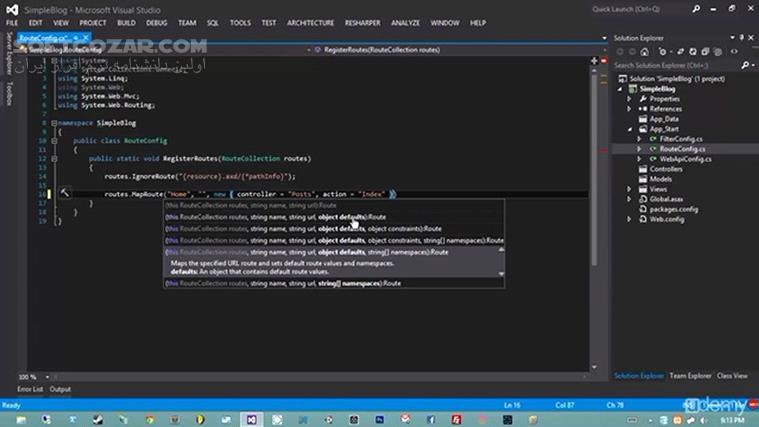Collapse the SimpleBlog project node
This screenshot has width=759, height=427.
(620, 89)
